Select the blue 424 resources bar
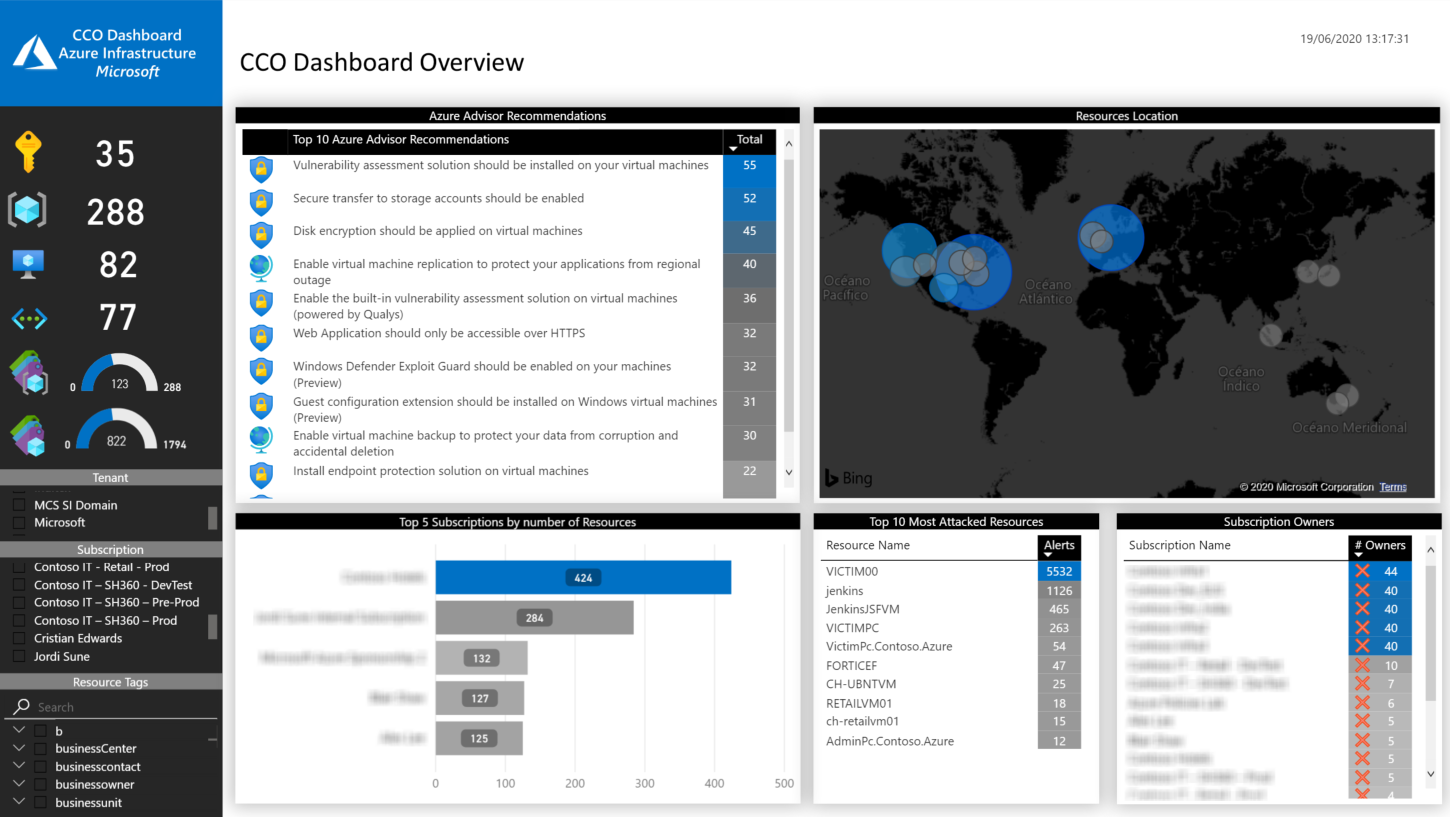The image size is (1450, 817). click(583, 577)
